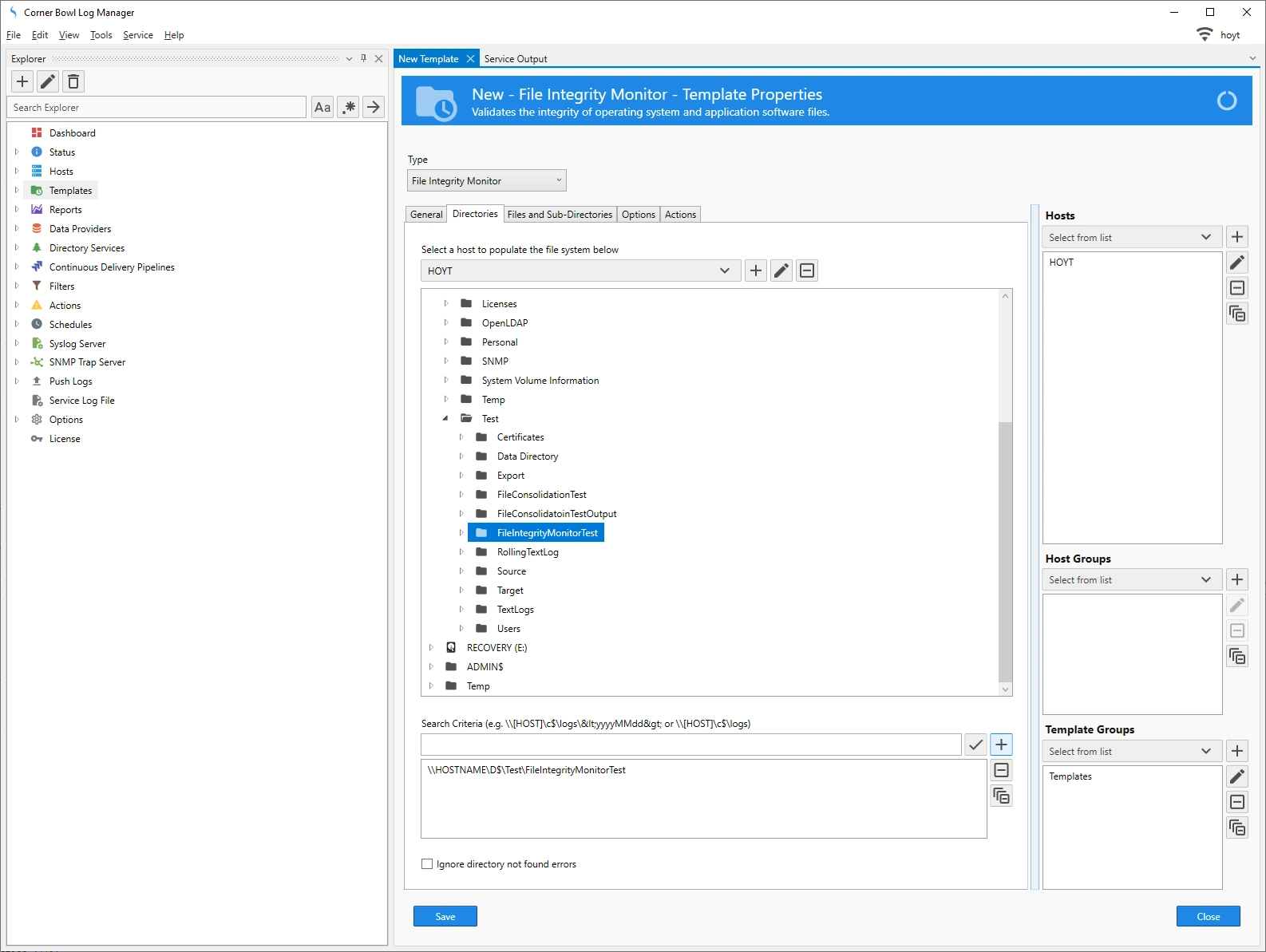Switch to Files and Sub-Directories tab
1266x952 pixels.
[560, 215]
